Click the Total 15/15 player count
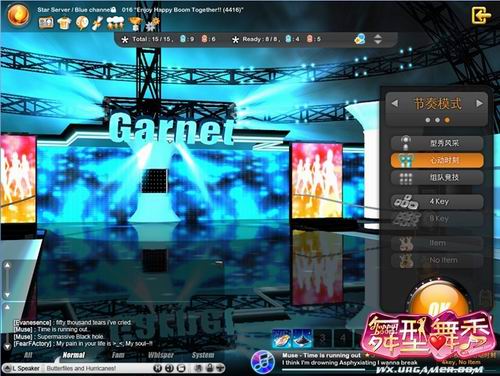Screen dimensions: 500x376 (x=152, y=39)
